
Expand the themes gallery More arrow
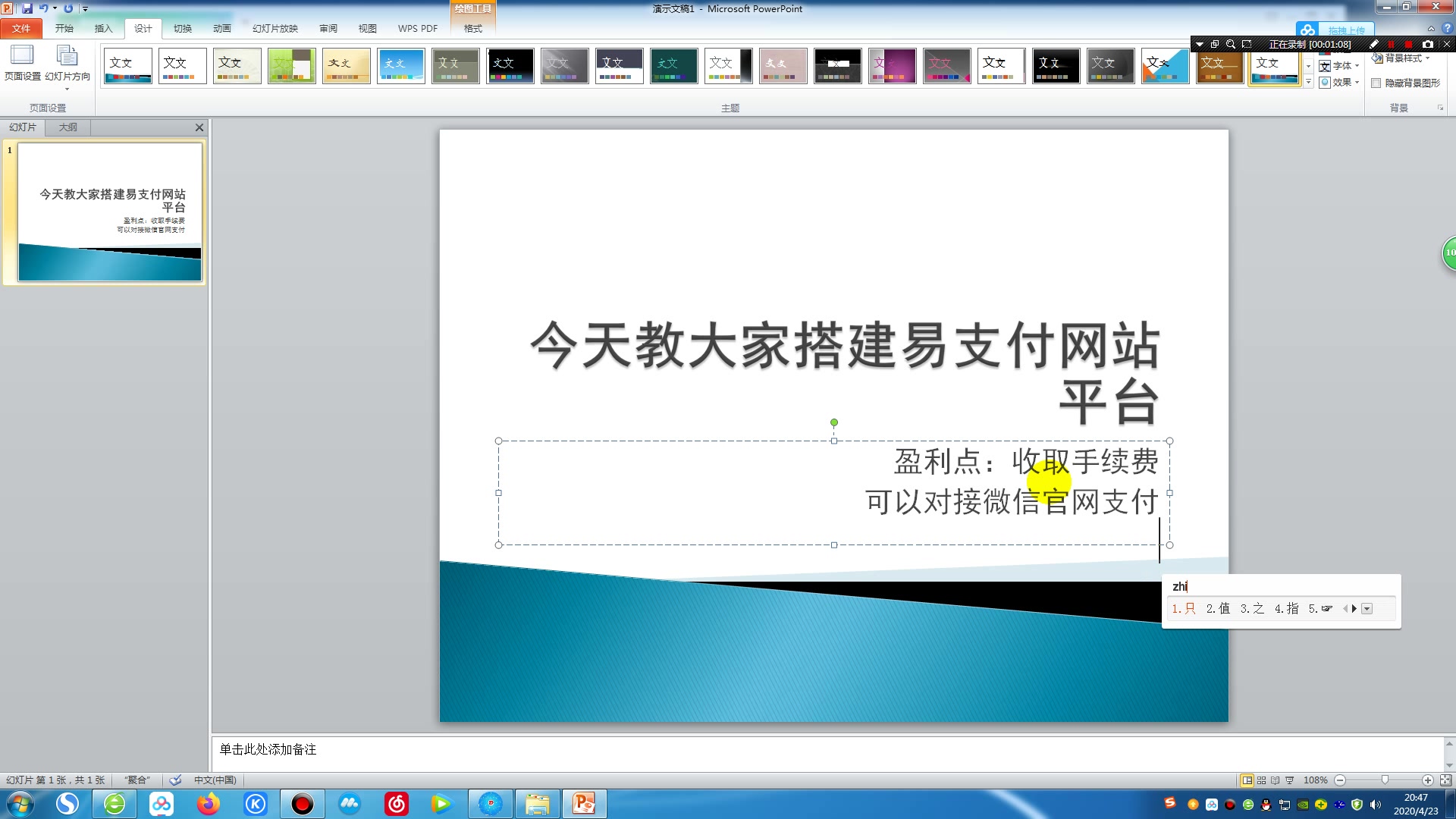[1308, 83]
